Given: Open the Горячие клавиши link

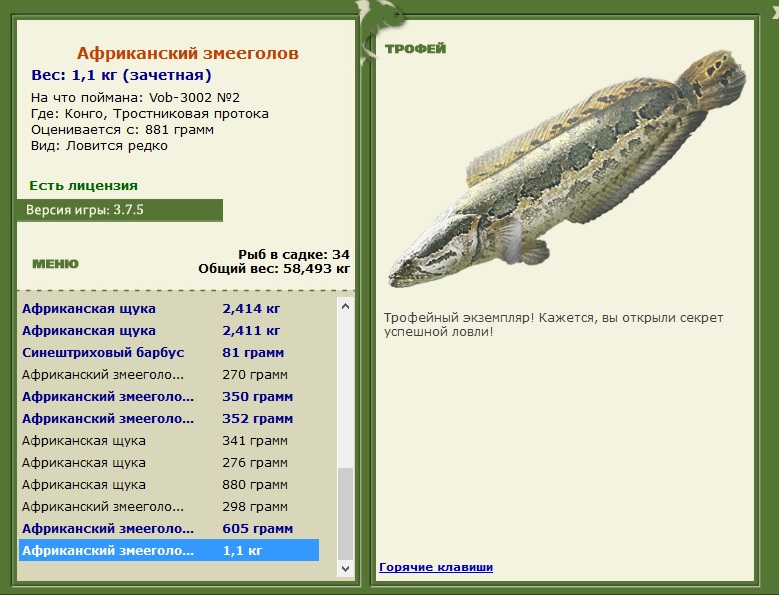Looking at the screenshot, I should (436, 567).
